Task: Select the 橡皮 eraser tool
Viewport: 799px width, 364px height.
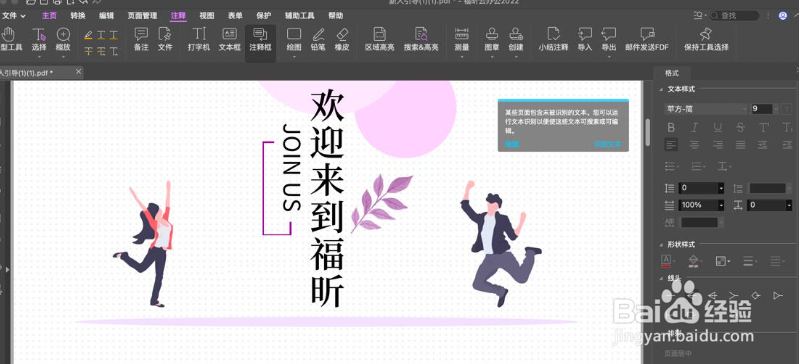Action: [342, 39]
